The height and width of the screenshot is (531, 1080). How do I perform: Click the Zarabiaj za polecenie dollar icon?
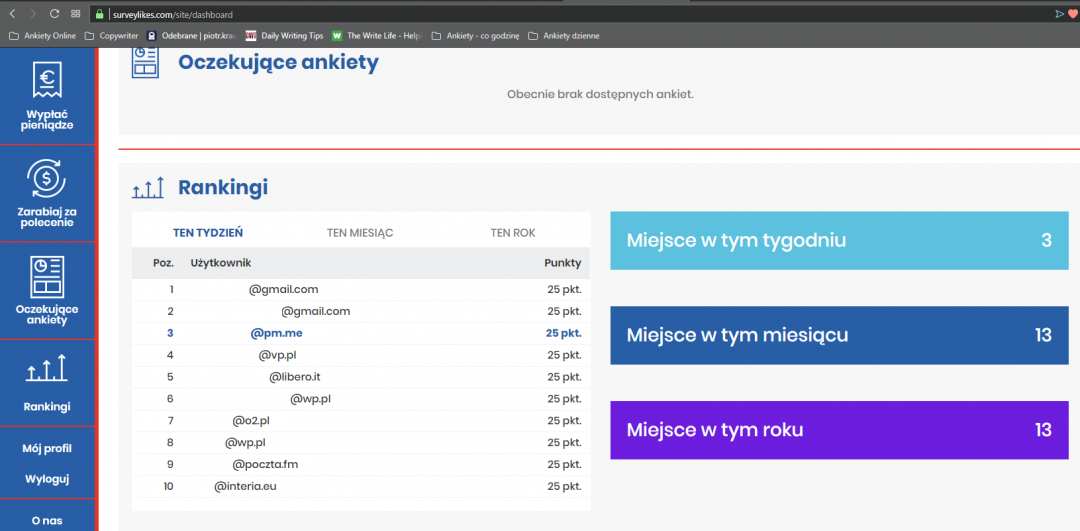(x=47, y=179)
